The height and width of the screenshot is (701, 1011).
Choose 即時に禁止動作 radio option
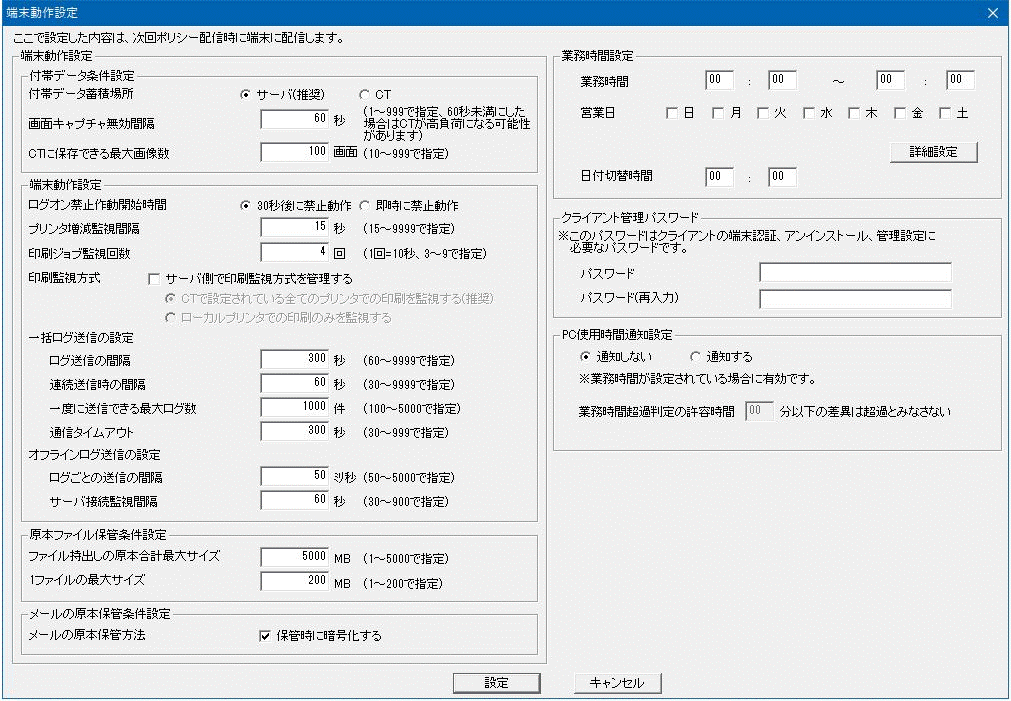coord(365,205)
